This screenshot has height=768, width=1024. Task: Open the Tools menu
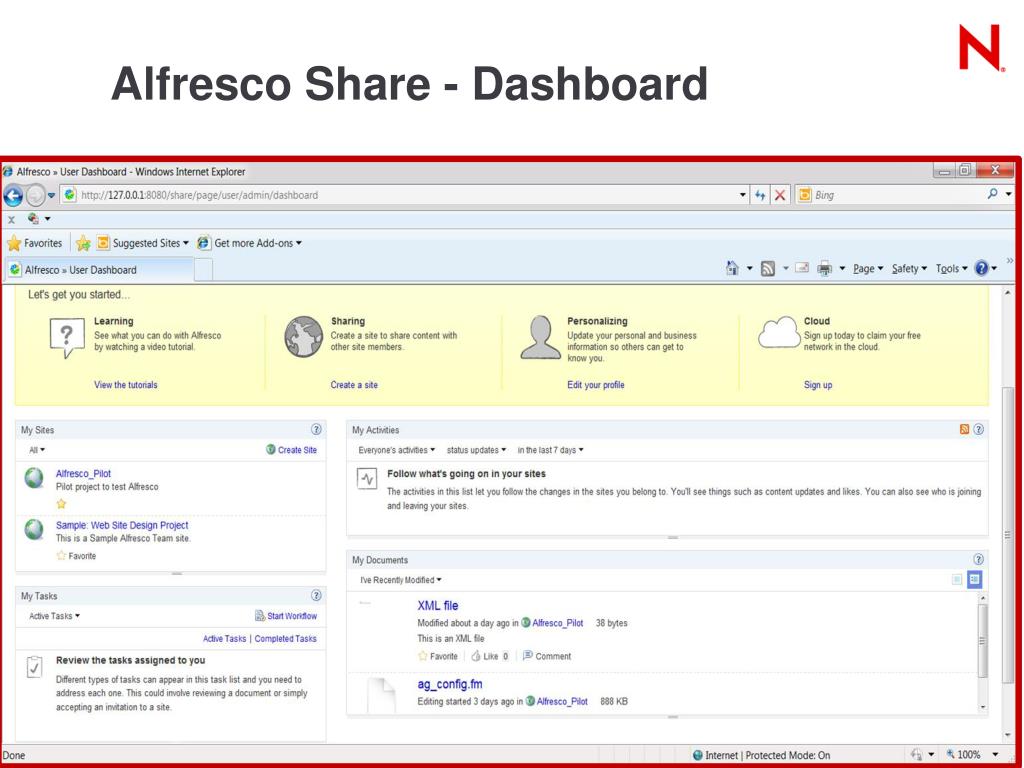click(x=952, y=268)
